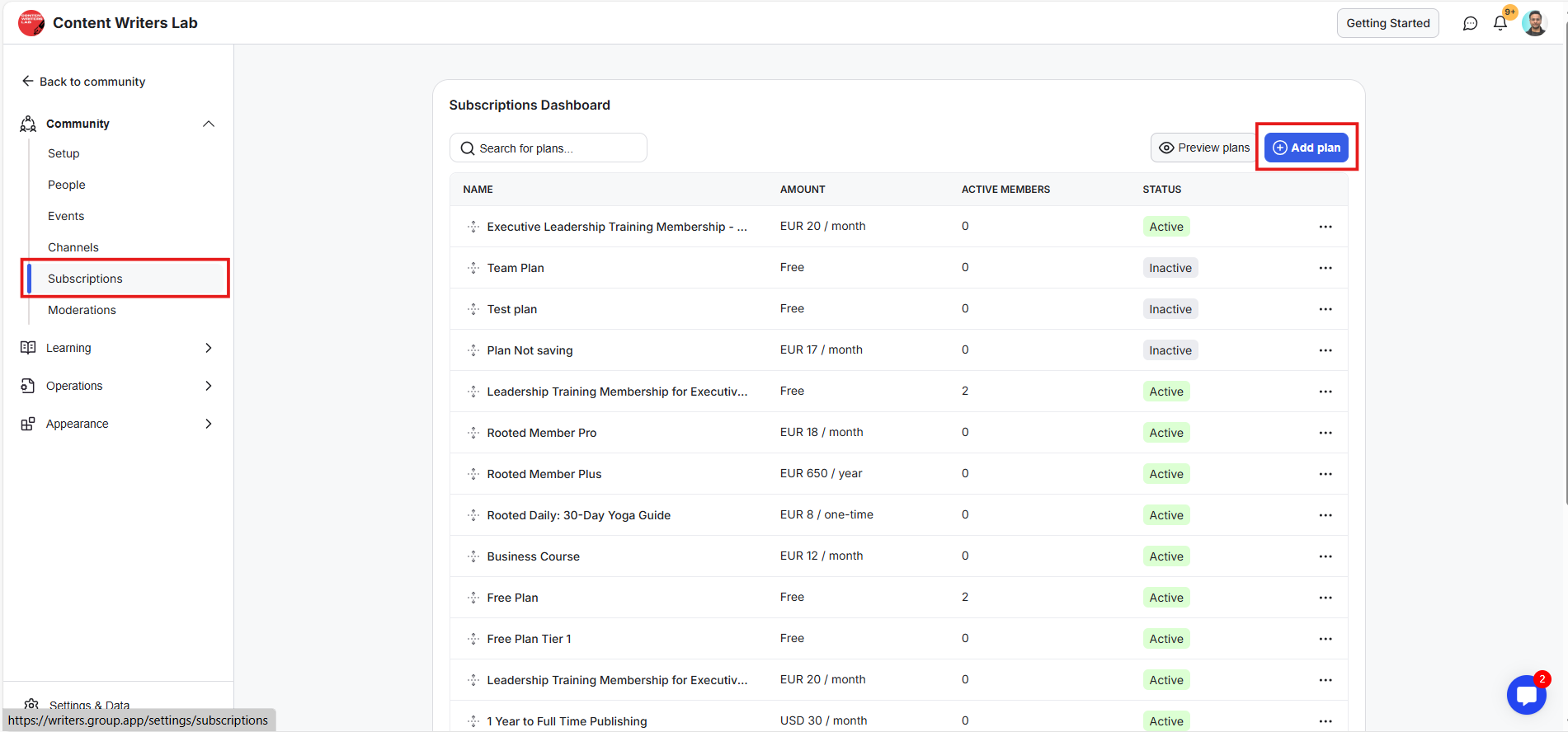The image size is (1568, 732).
Task: Click the back arrow to community
Action: point(28,81)
